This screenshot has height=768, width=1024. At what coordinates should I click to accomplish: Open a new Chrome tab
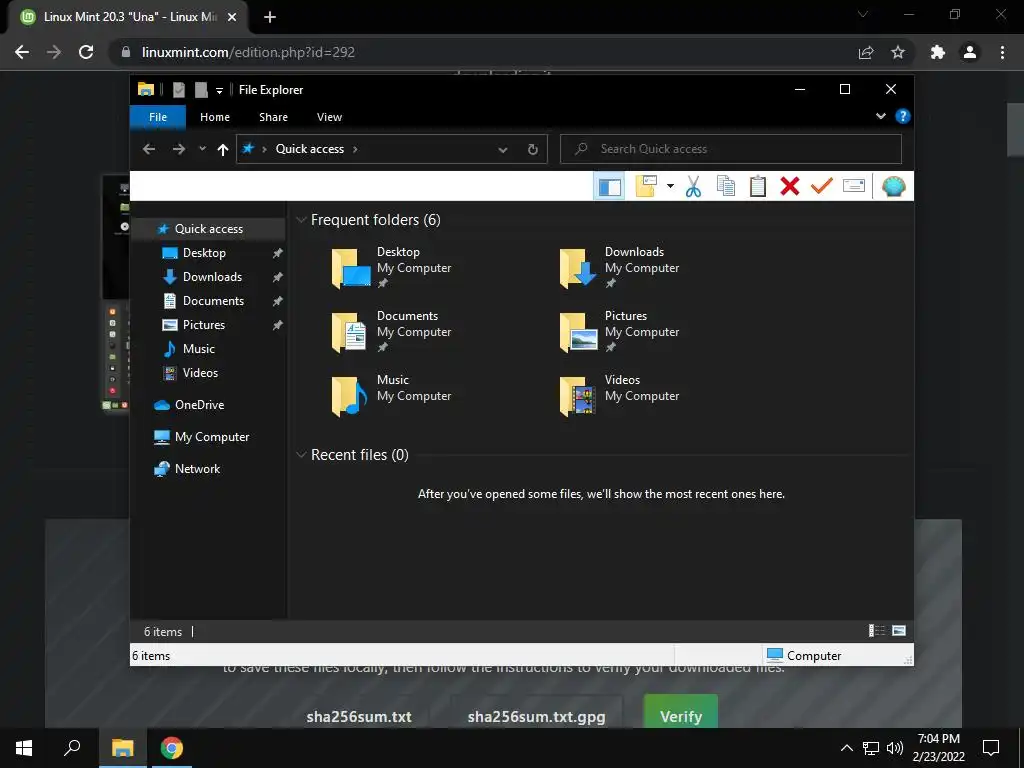pyautogui.click(x=270, y=17)
